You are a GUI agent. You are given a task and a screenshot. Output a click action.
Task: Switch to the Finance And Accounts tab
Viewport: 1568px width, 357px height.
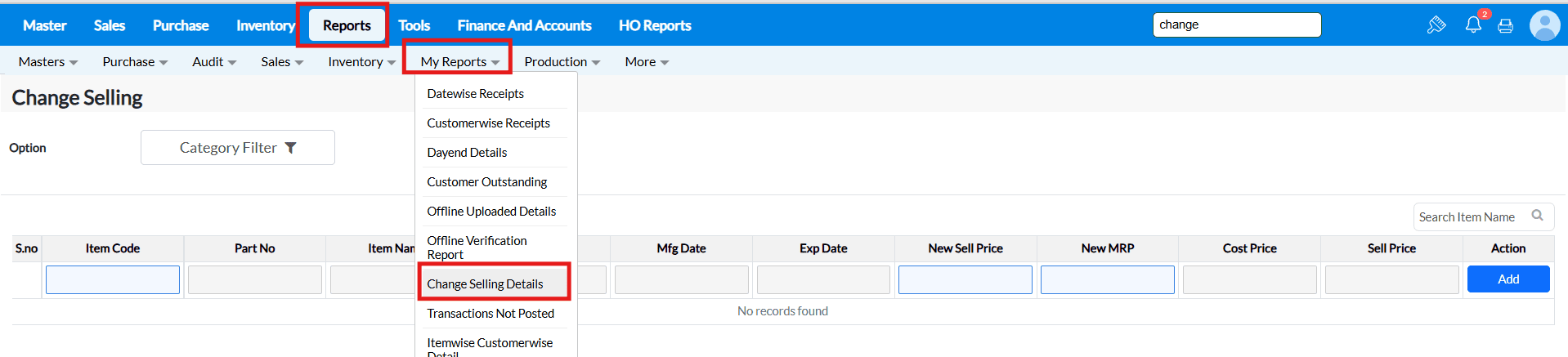(524, 25)
